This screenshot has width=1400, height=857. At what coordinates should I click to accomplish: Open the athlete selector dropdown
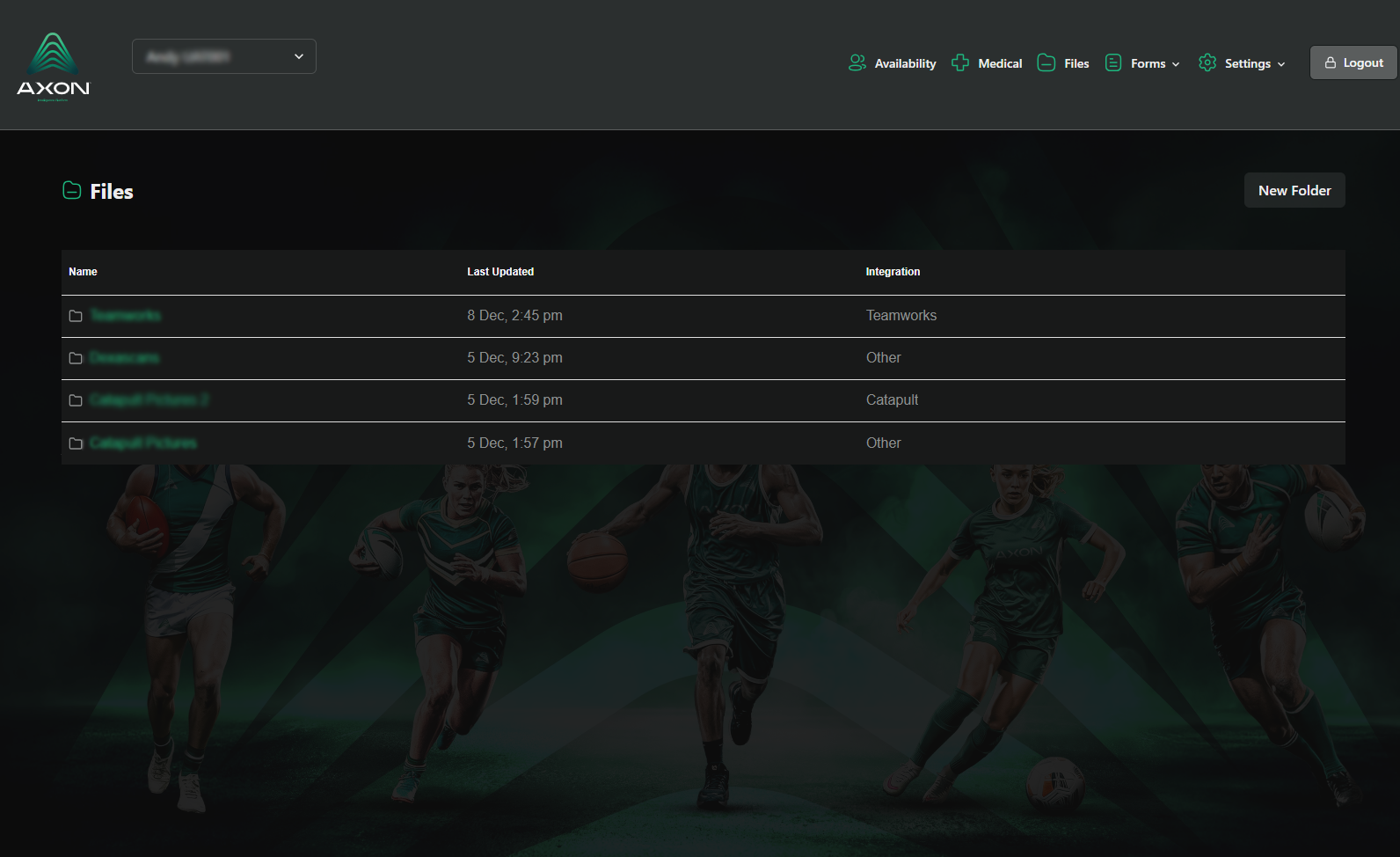tap(224, 56)
